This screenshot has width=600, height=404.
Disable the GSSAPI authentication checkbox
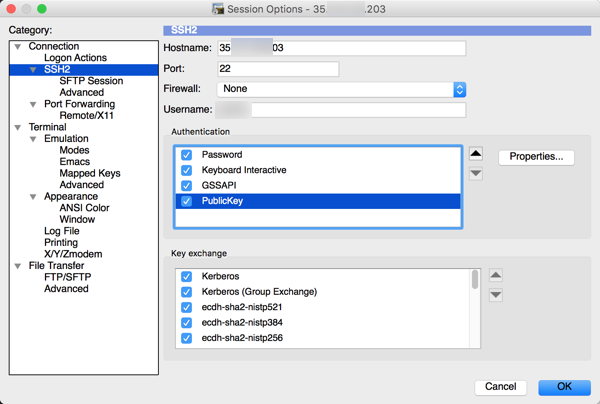point(186,186)
